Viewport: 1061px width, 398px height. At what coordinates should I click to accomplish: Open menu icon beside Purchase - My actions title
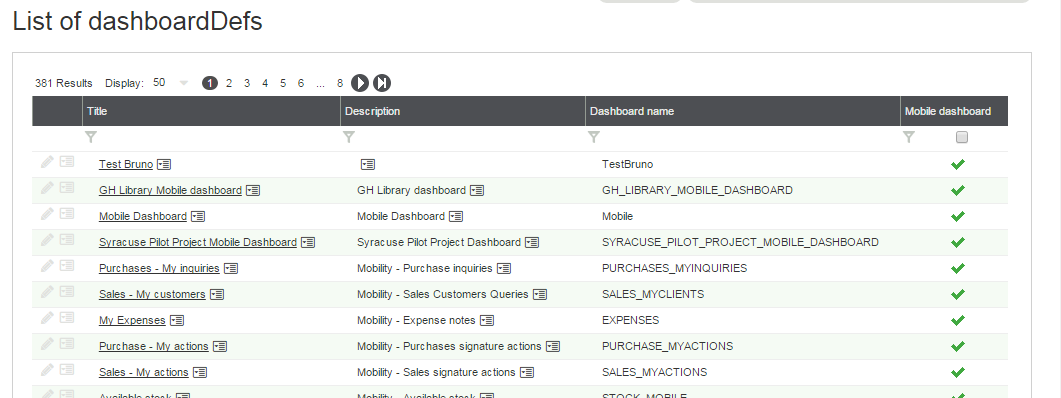220,347
